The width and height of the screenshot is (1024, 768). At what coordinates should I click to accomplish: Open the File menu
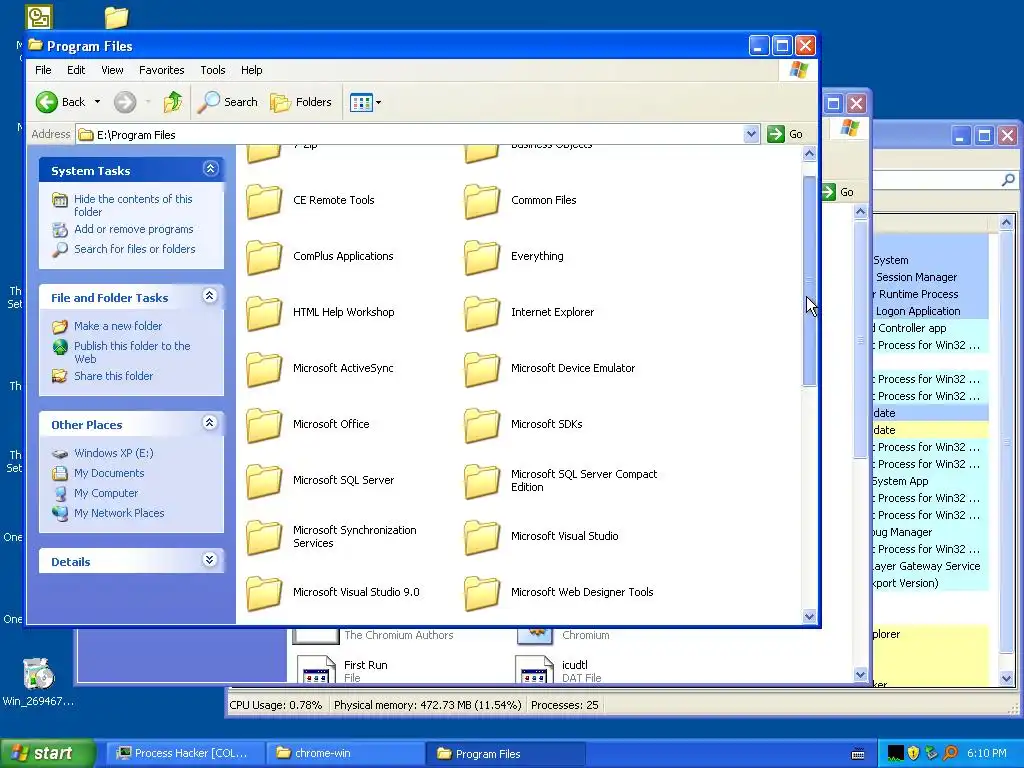pyautogui.click(x=43, y=70)
